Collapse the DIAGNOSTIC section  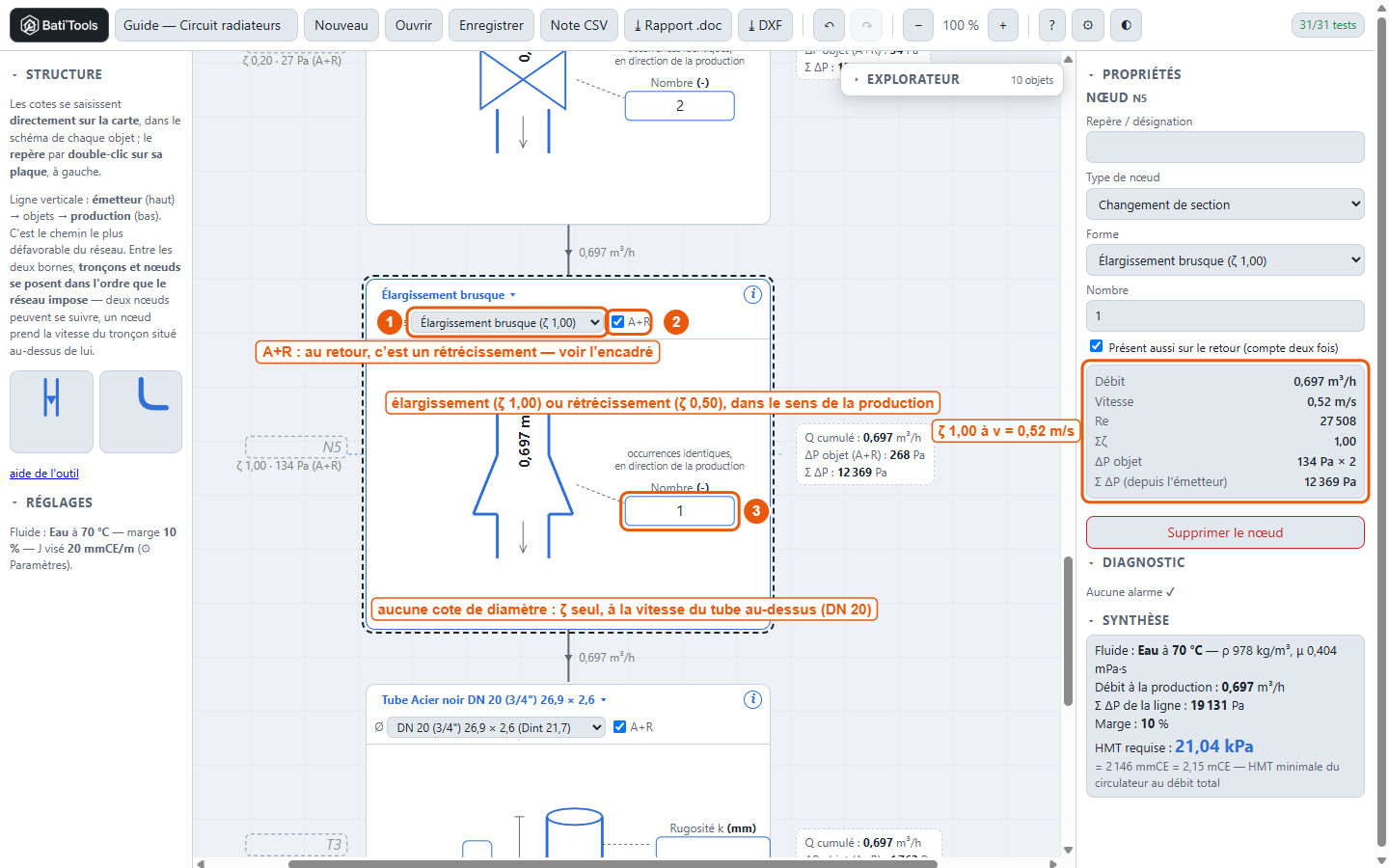tap(1136, 562)
